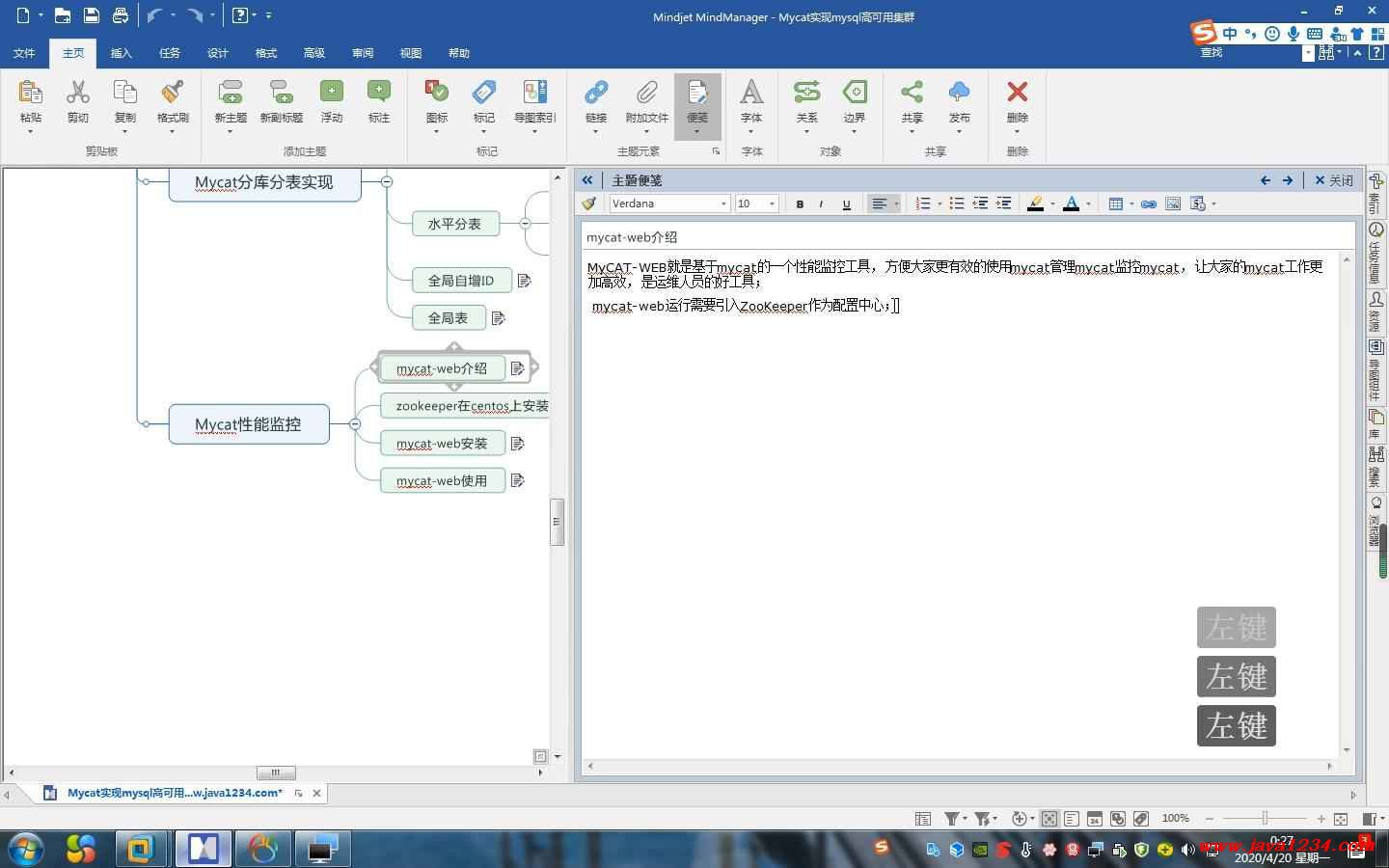Open the Verdana font name dropdown
Viewport: 1389px width, 868px height.
click(723, 203)
